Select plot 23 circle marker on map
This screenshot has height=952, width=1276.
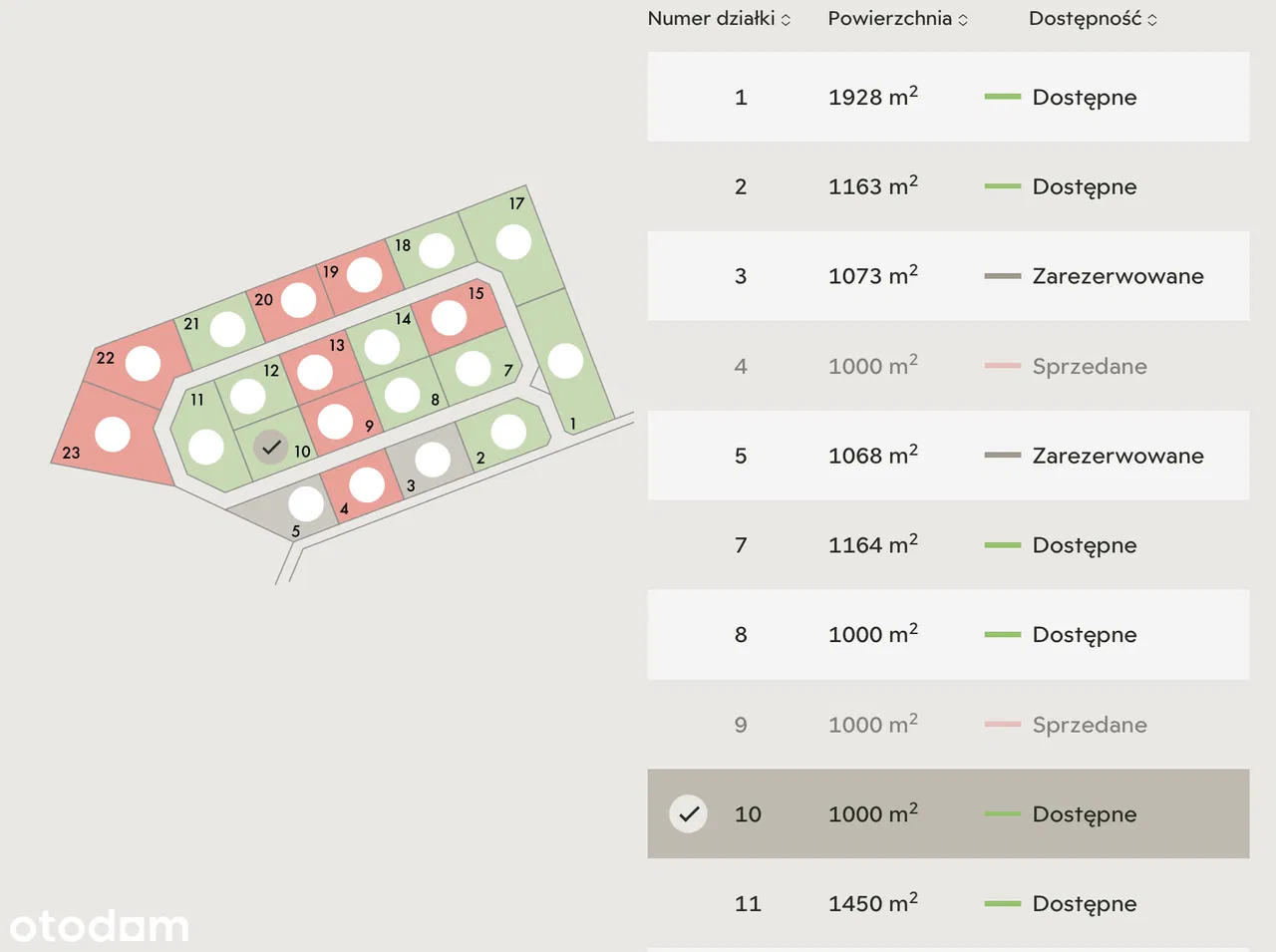click(x=112, y=434)
